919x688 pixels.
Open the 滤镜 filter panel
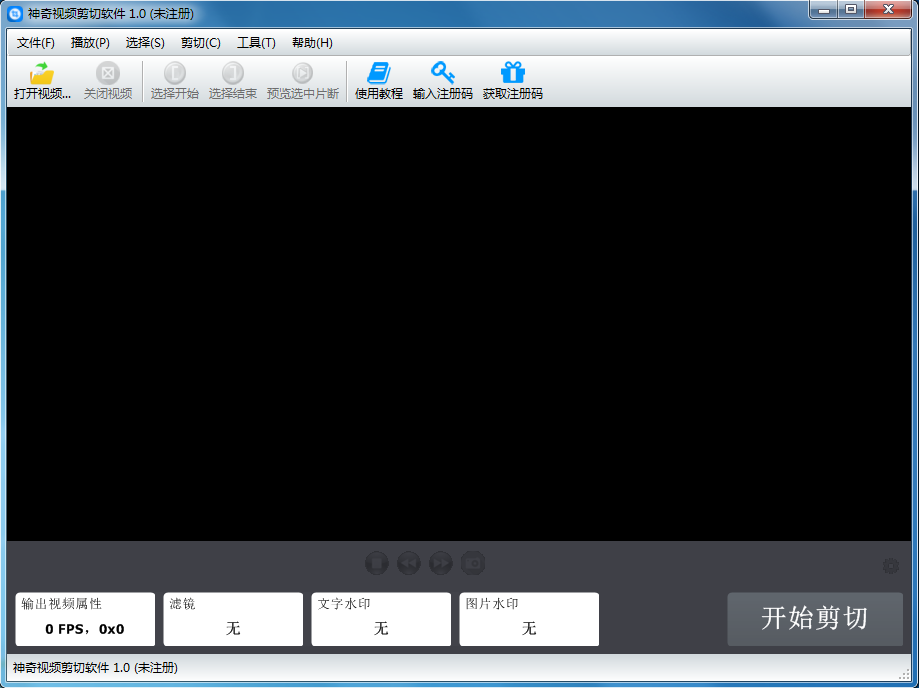(x=233, y=619)
